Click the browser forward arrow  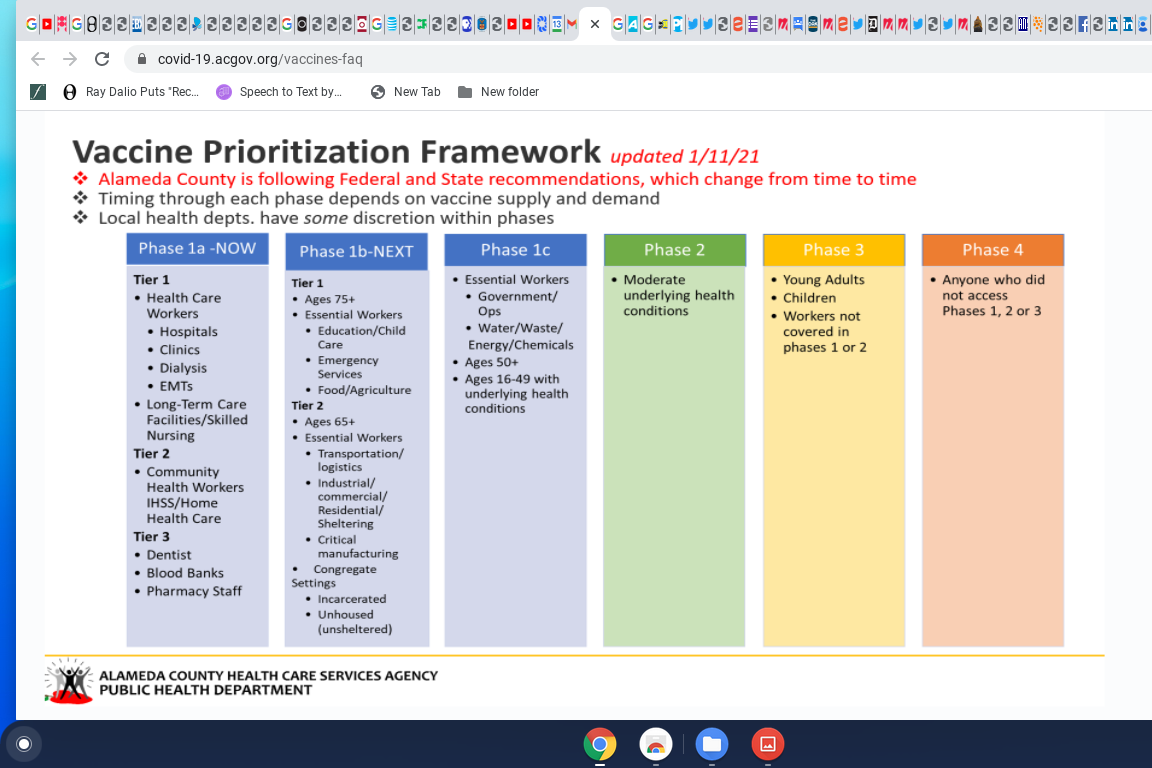tap(70, 59)
